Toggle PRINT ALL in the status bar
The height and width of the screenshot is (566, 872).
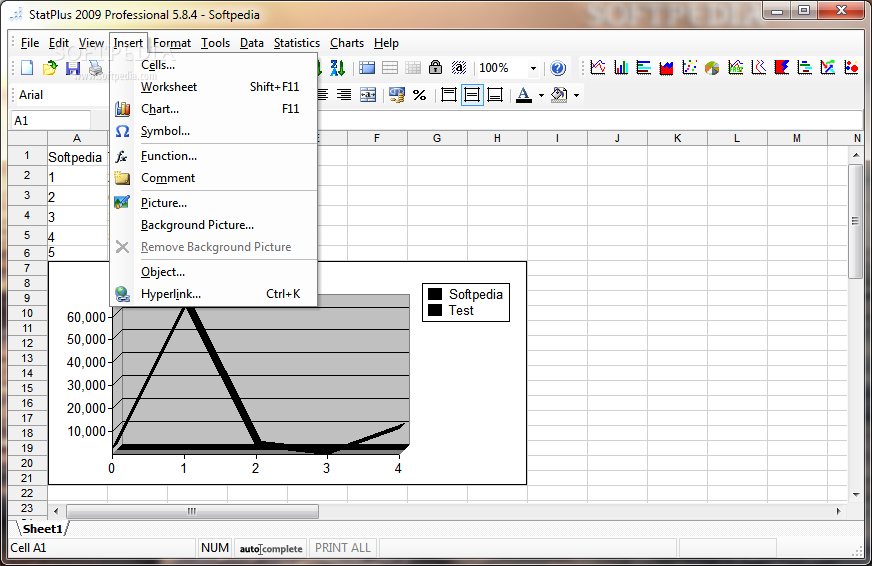pos(343,548)
